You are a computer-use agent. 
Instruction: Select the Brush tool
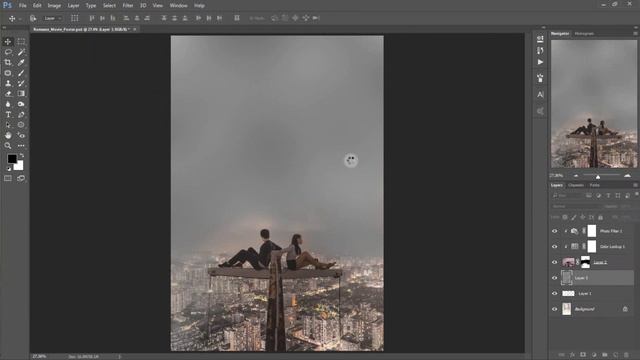click(21, 73)
